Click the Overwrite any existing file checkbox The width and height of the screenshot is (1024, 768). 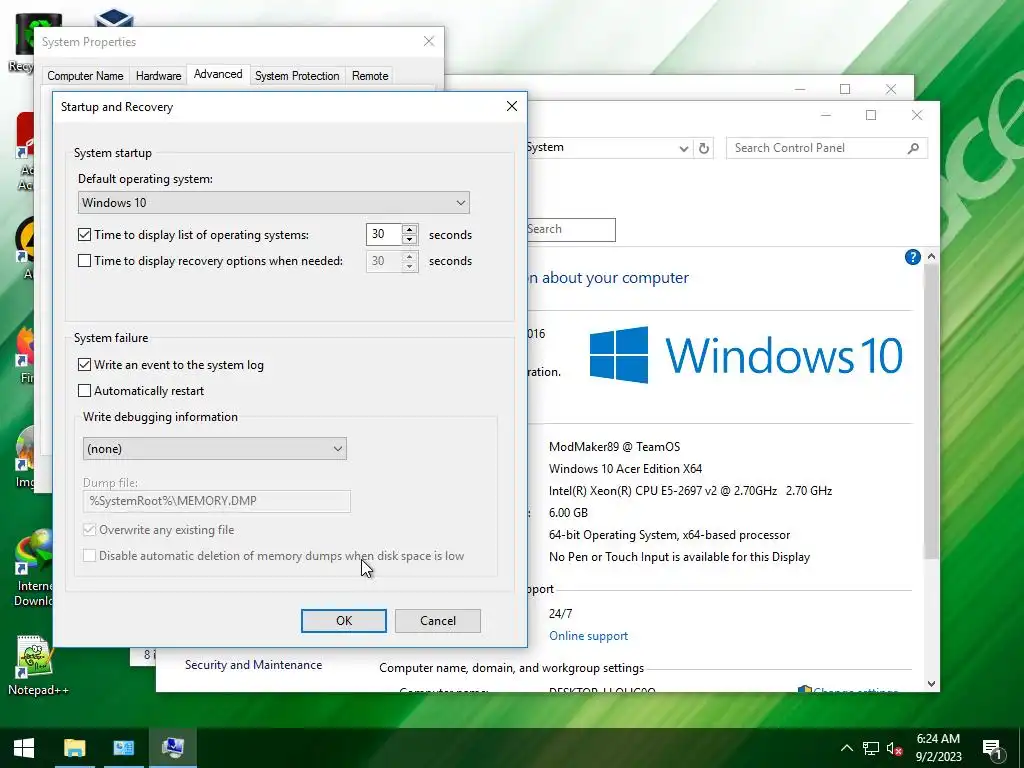(x=89, y=530)
